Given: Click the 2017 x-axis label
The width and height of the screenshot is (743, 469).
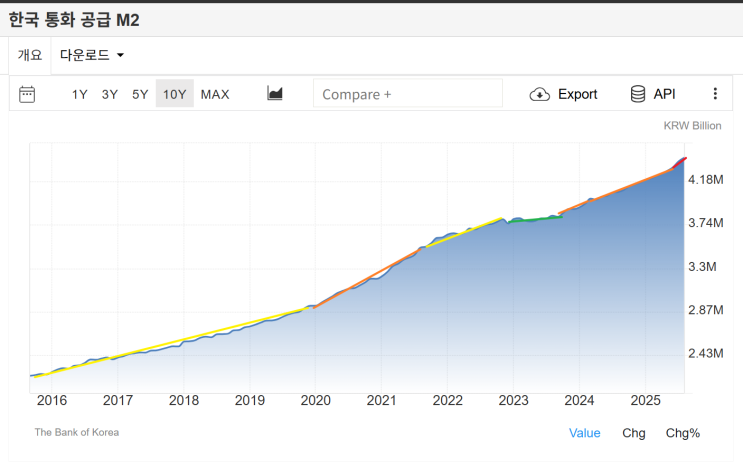Looking at the screenshot, I should (118, 401).
